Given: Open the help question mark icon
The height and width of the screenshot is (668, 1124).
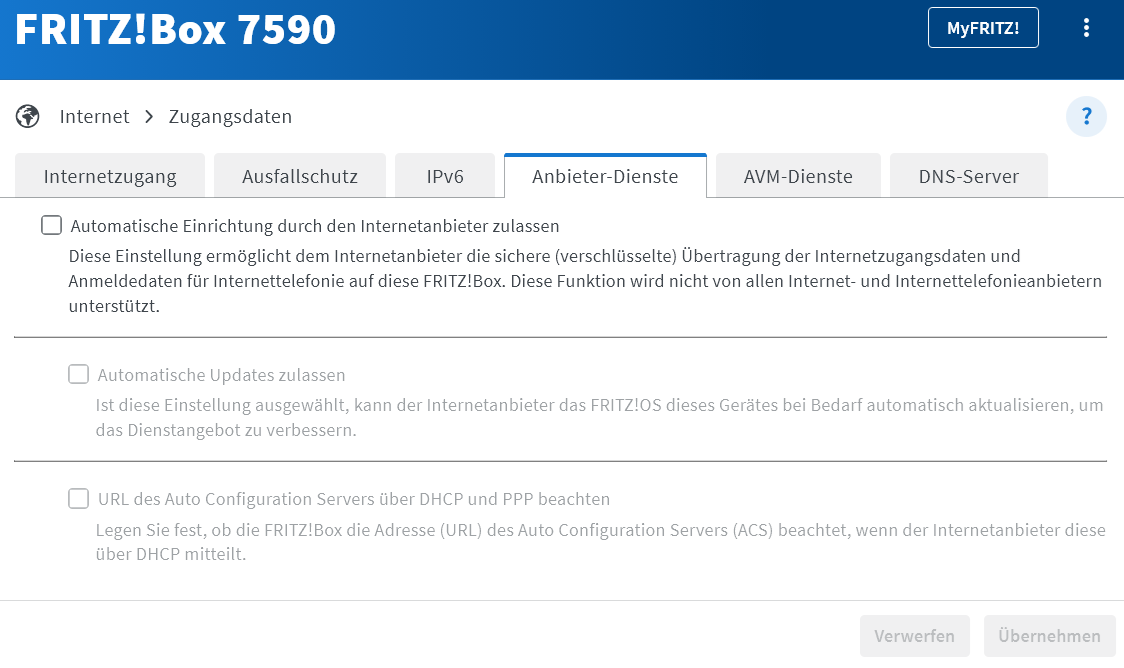Looking at the screenshot, I should point(1086,116).
